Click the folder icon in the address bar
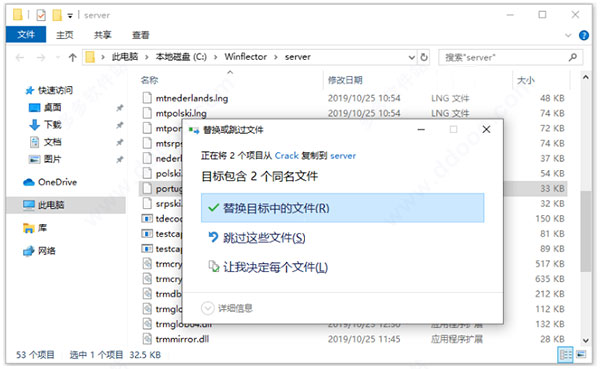The width and height of the screenshot is (600, 369). click(x=90, y=57)
